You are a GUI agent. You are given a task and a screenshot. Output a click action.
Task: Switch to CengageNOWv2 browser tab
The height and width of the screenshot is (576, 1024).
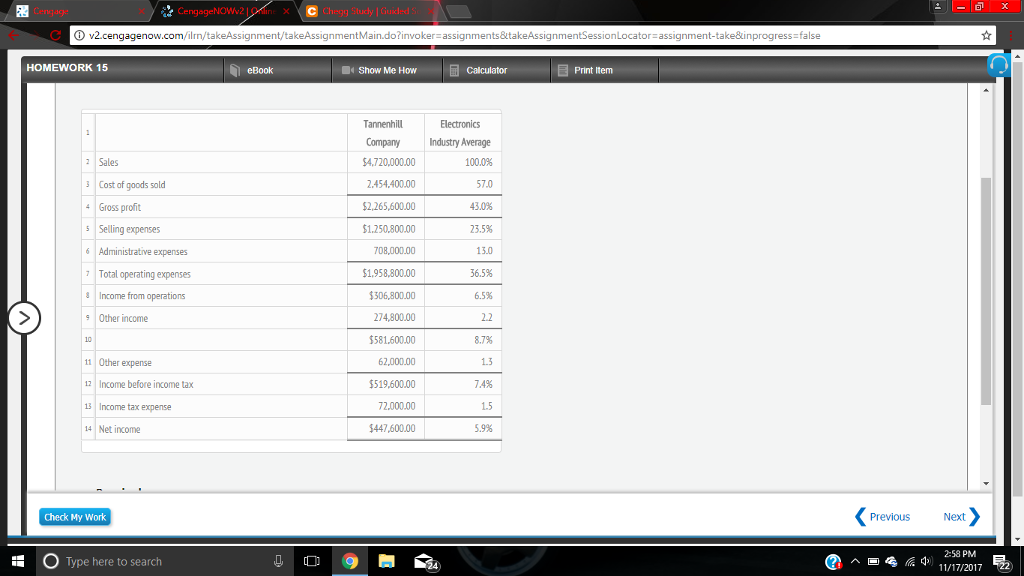point(225,11)
